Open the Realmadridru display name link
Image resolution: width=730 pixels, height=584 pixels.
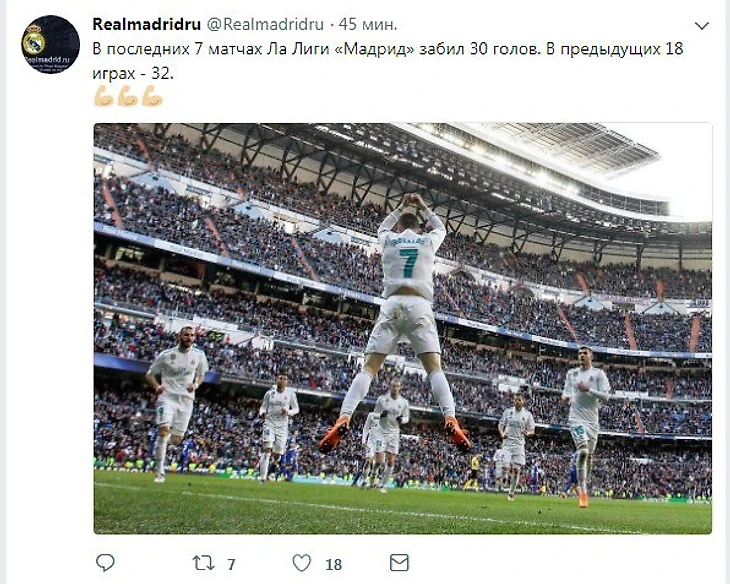(x=147, y=24)
